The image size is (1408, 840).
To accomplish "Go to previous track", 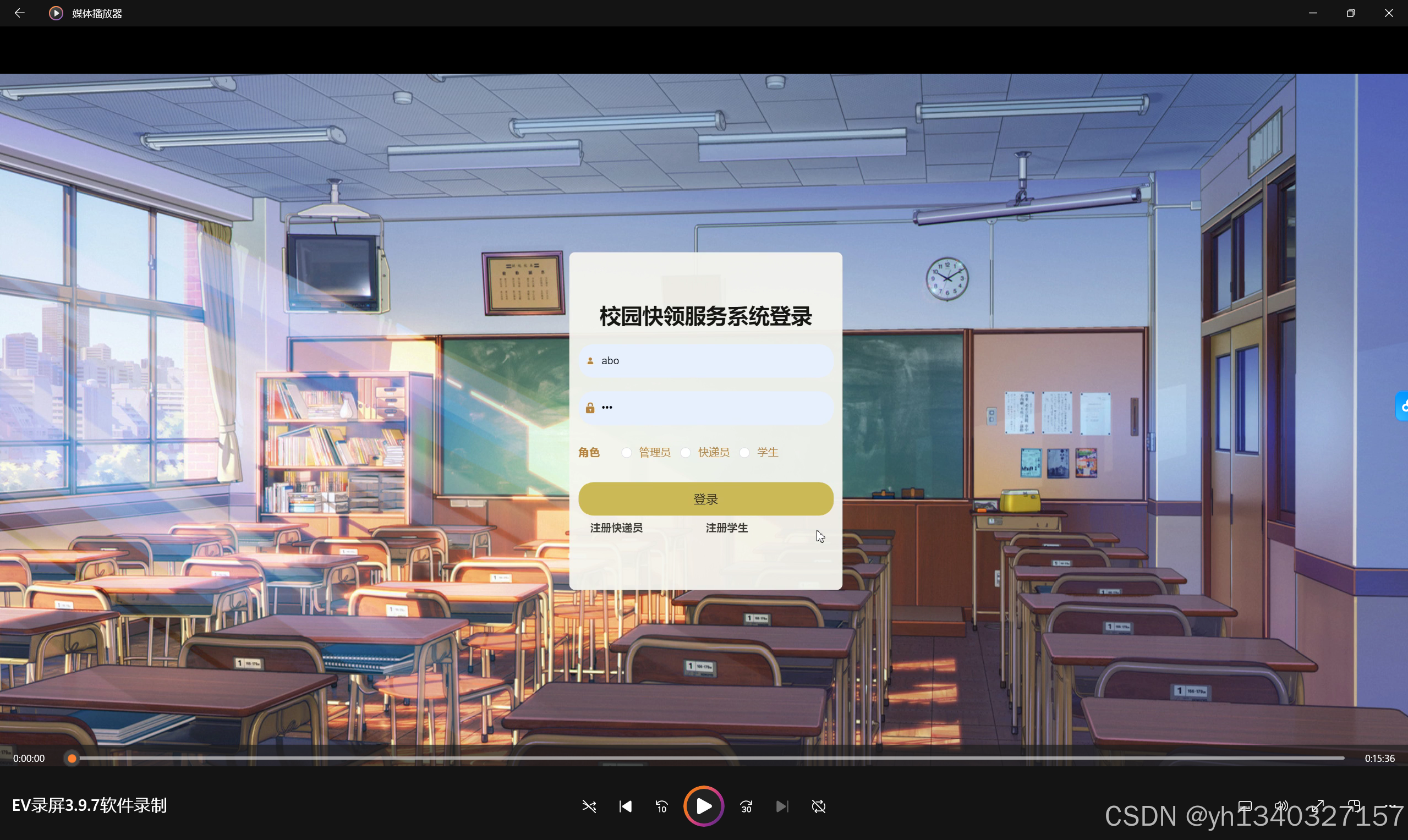I will click(x=625, y=806).
